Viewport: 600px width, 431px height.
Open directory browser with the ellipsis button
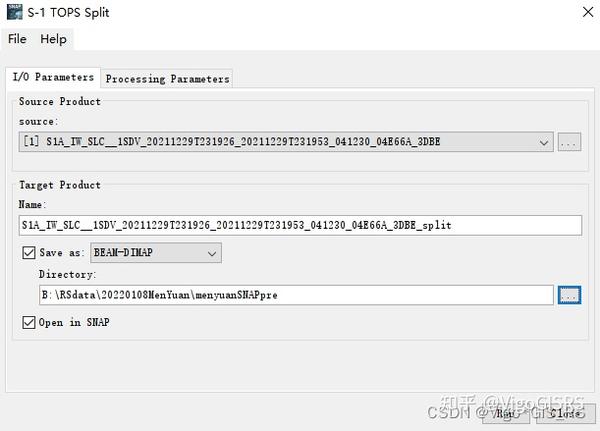(x=569, y=295)
